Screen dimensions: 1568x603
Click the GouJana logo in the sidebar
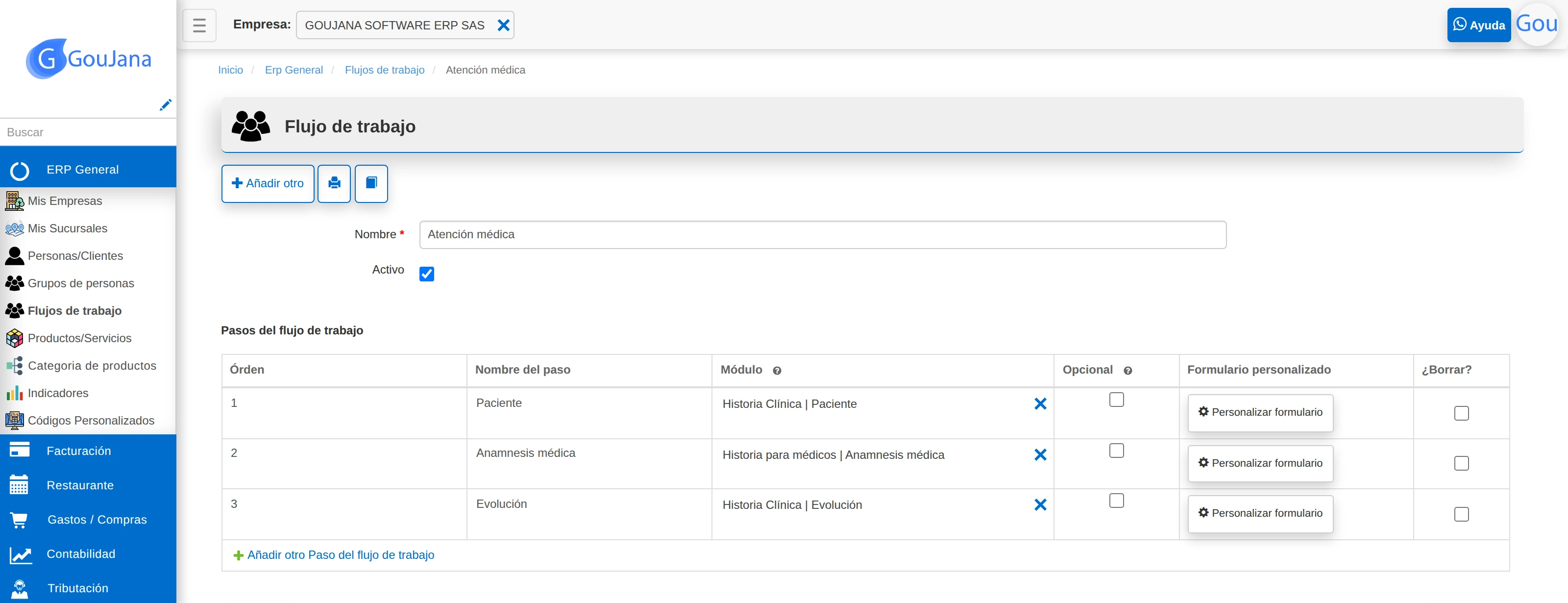click(x=89, y=58)
